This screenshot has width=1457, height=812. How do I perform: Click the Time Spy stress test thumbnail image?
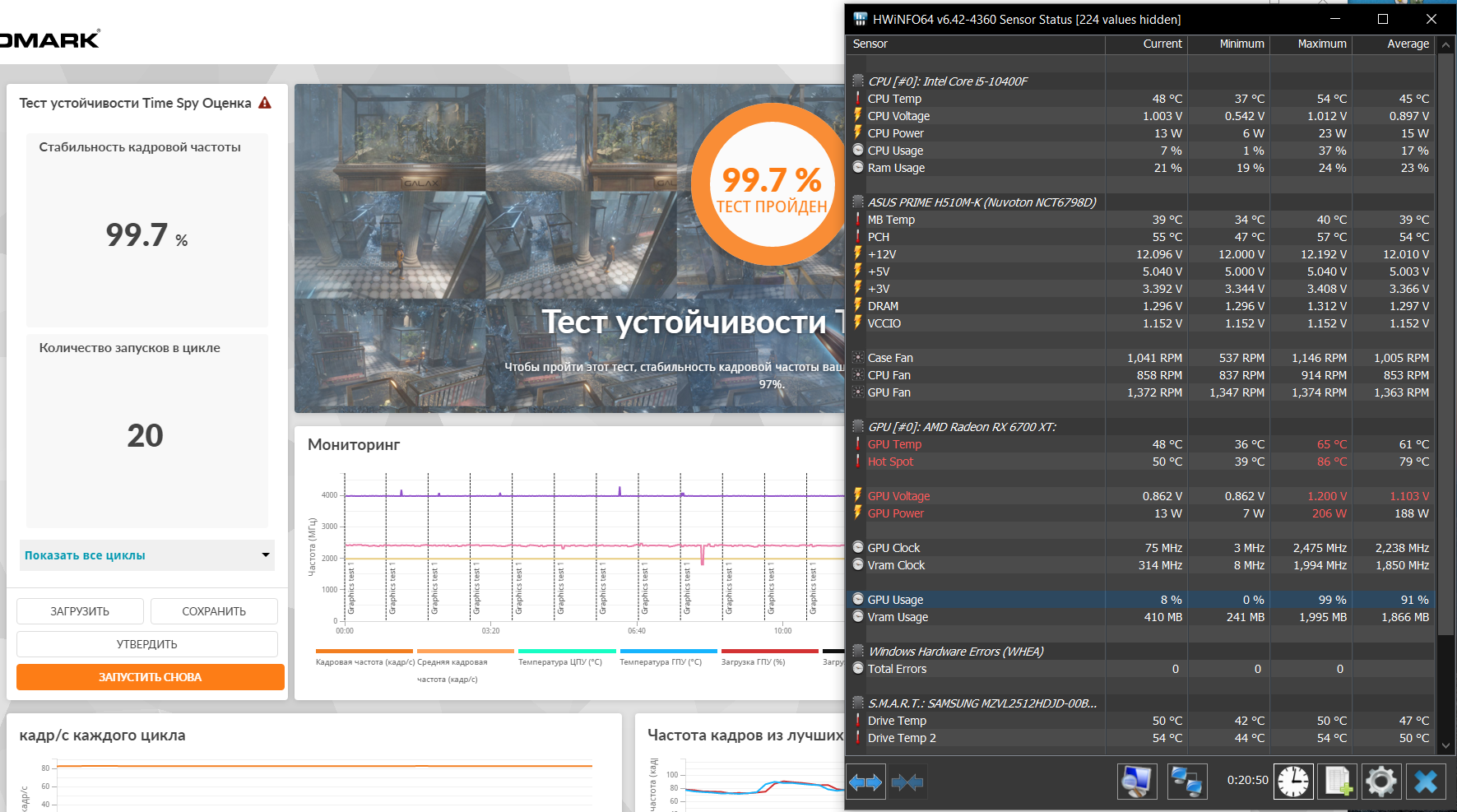pyautogui.click(x=569, y=248)
